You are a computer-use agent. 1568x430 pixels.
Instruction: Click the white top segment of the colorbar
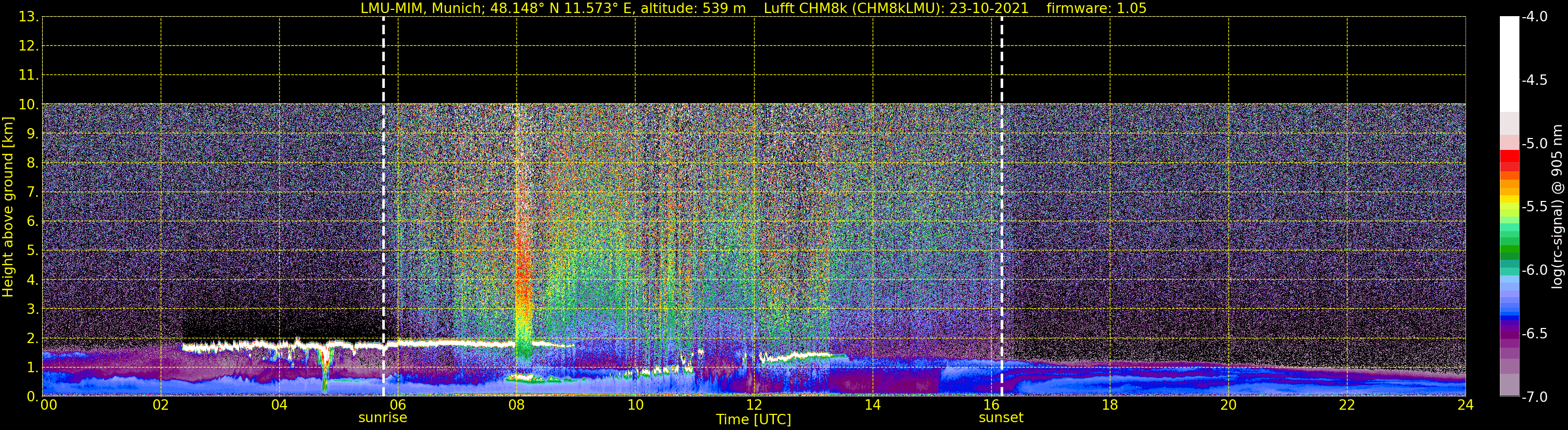[1509, 64]
